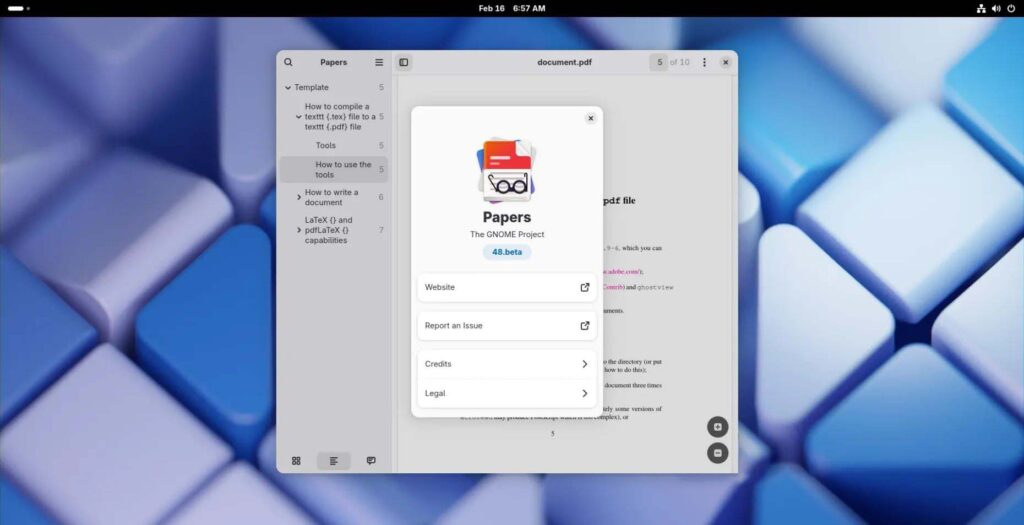Click the 'of 10' page count text
This screenshot has width=1024, height=525.
(x=679, y=62)
